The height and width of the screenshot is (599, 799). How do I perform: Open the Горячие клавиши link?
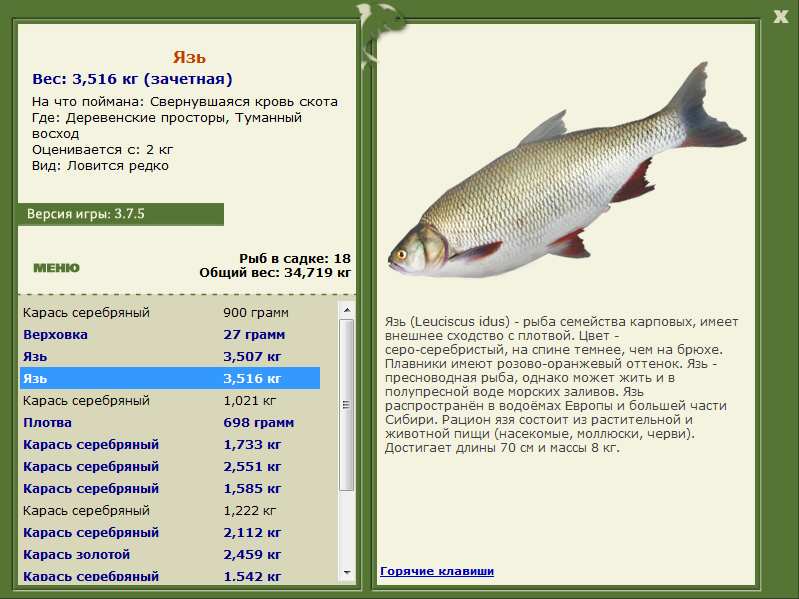(437, 571)
